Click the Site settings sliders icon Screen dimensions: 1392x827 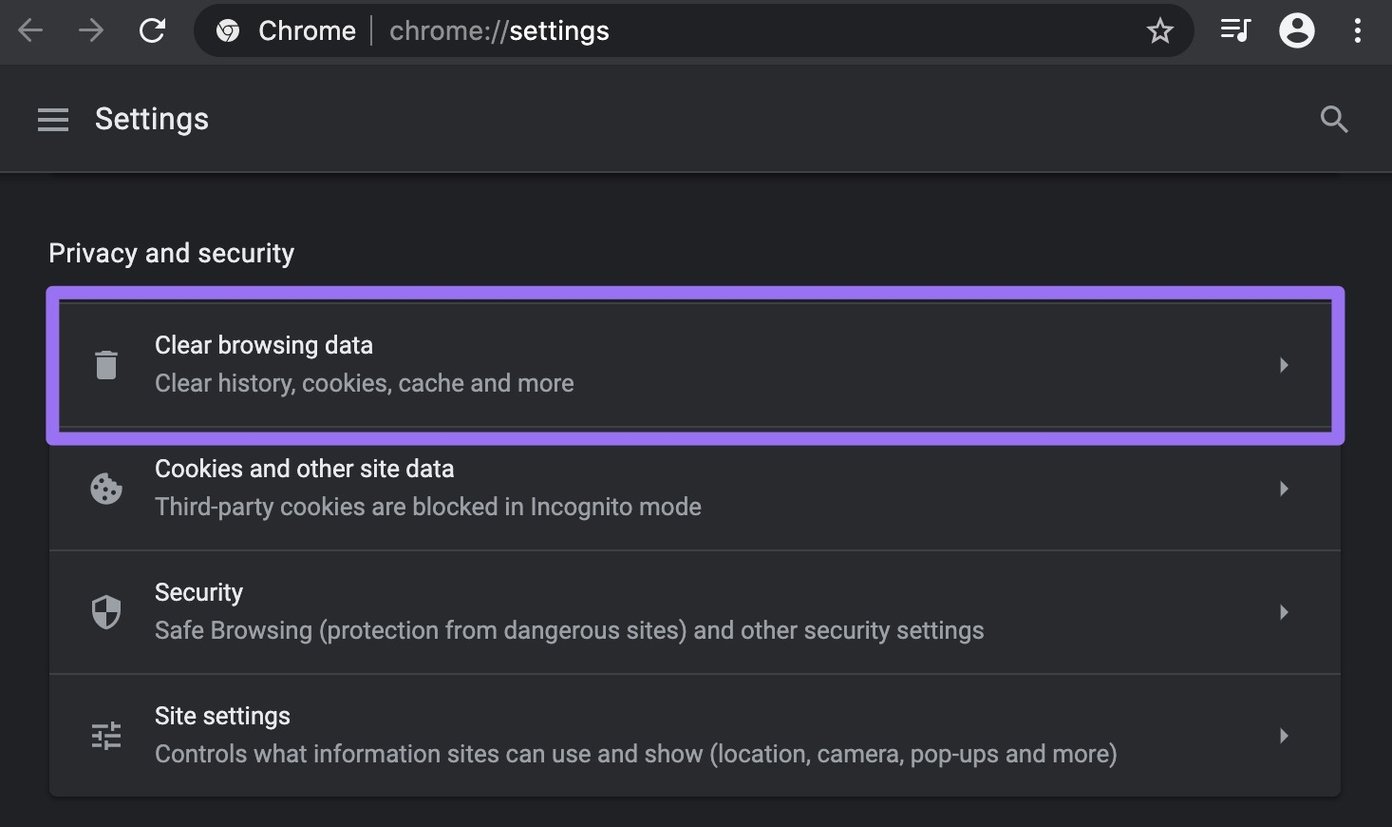[106, 736]
